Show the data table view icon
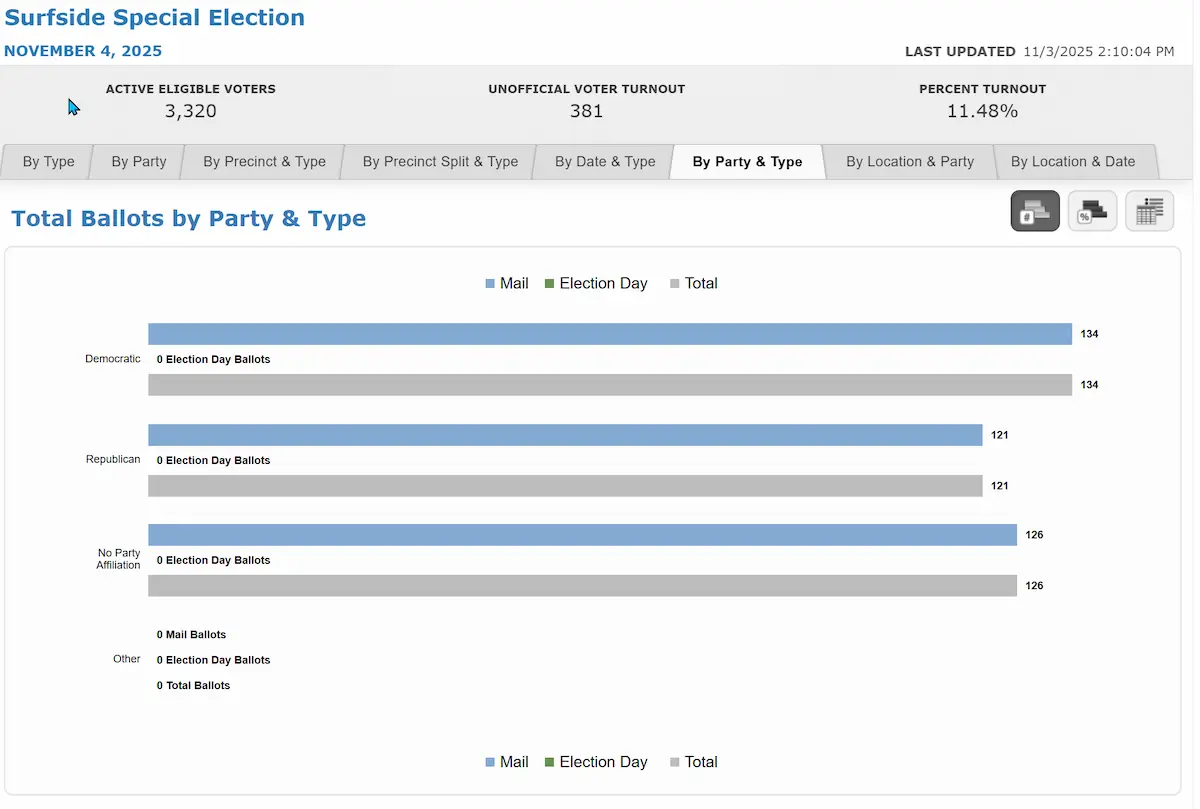Image resolution: width=1200 pixels, height=809 pixels. click(1150, 211)
